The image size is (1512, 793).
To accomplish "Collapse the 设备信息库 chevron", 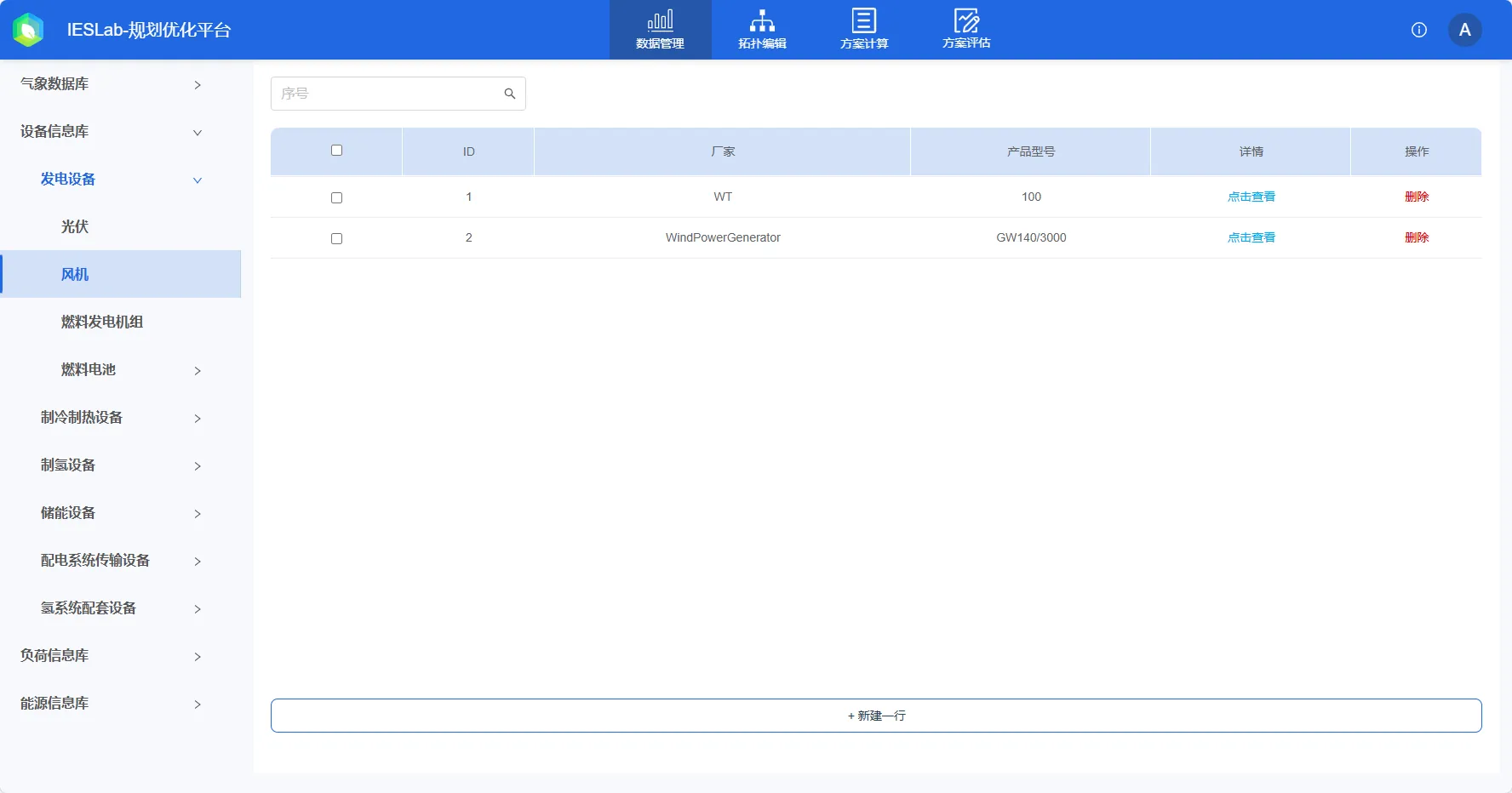I will tap(198, 132).
